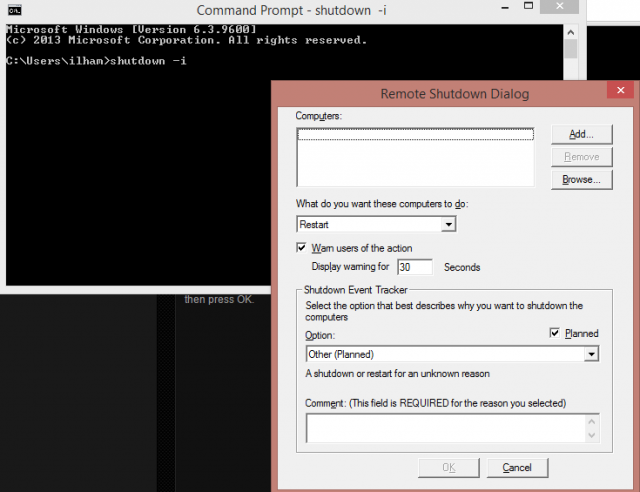Uncheck the Planned checkbox

click(x=556, y=334)
